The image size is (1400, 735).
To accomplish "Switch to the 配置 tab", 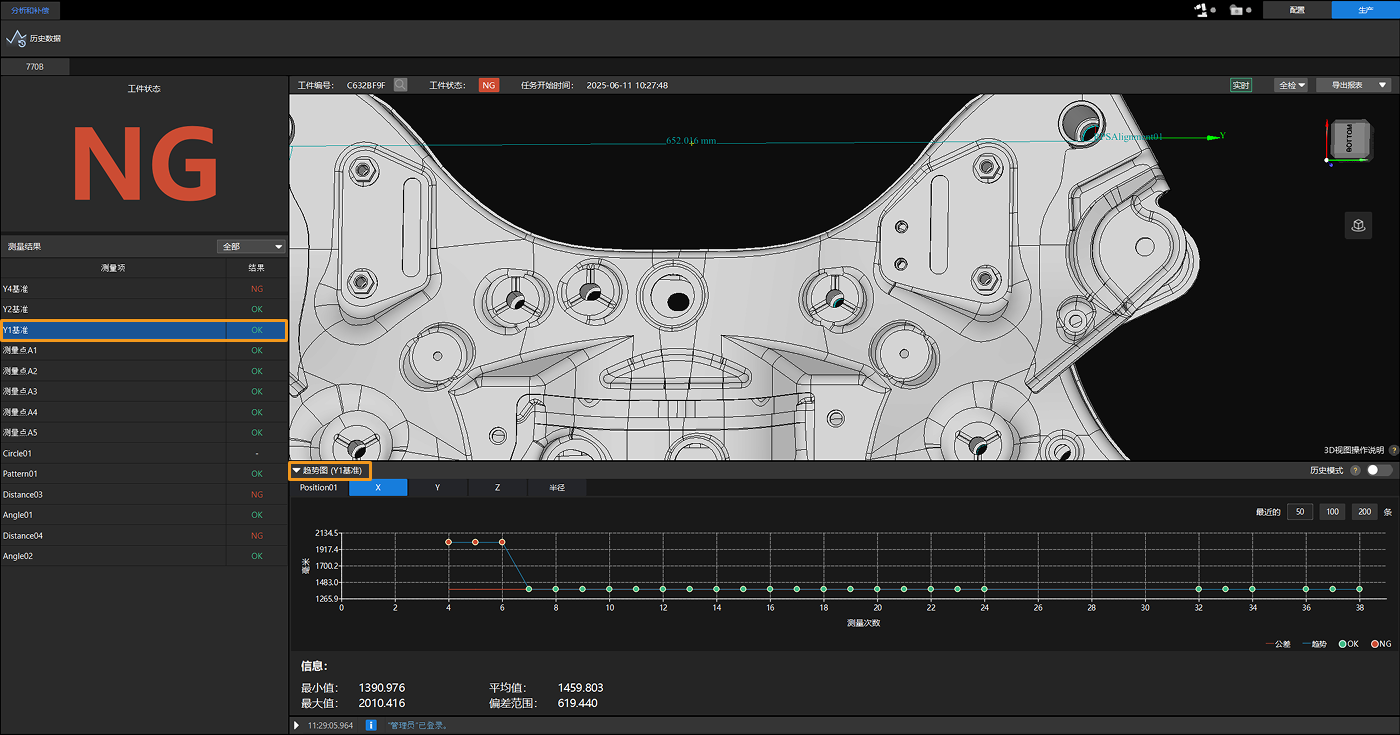I will (1297, 10).
